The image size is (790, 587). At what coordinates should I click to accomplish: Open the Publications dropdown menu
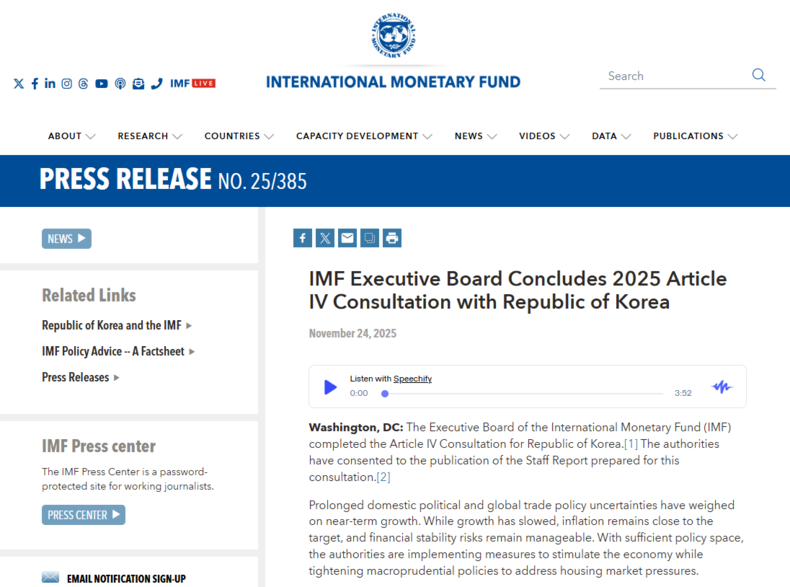coord(695,136)
